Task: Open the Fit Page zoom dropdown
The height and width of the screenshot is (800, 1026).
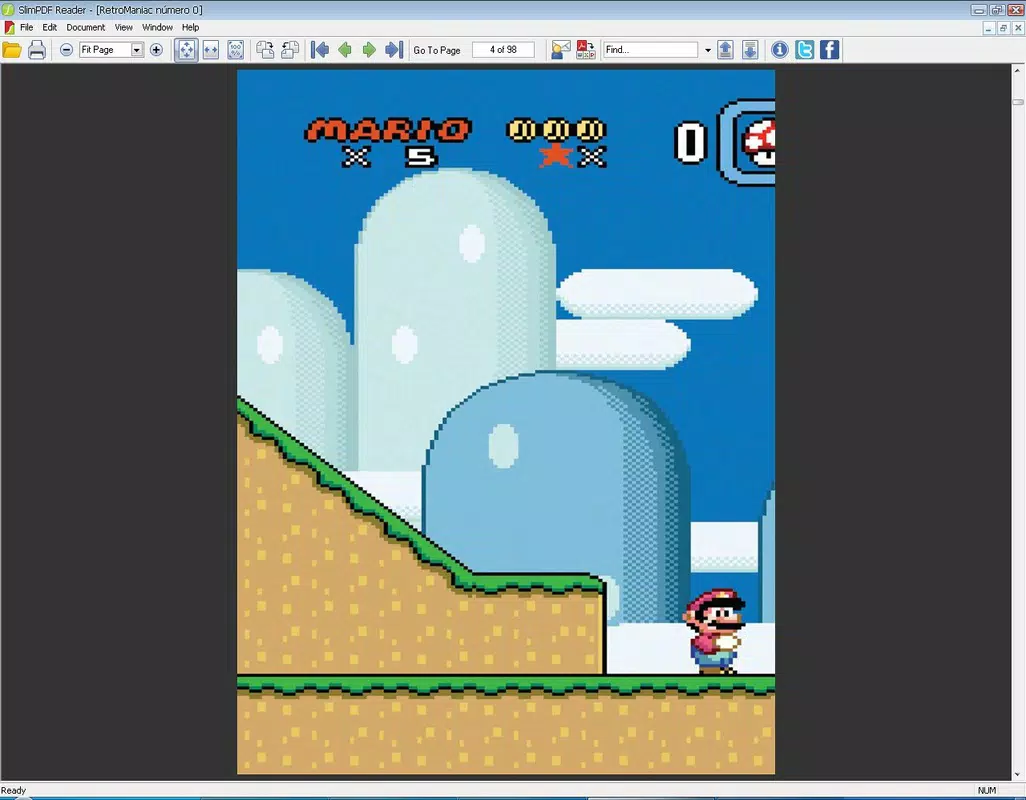Action: (137, 50)
